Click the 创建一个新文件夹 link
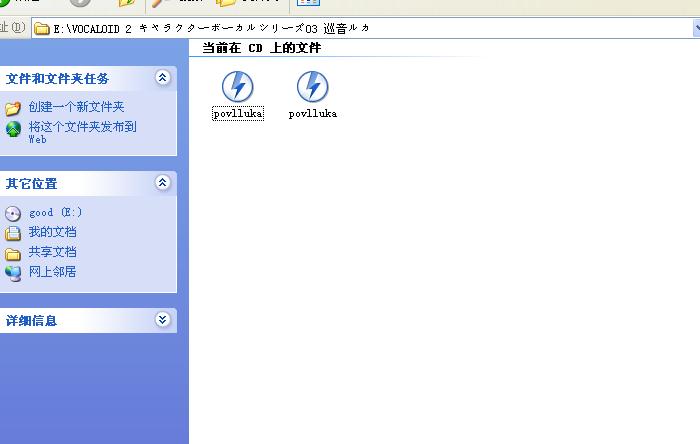The height and width of the screenshot is (444, 700). (76, 107)
